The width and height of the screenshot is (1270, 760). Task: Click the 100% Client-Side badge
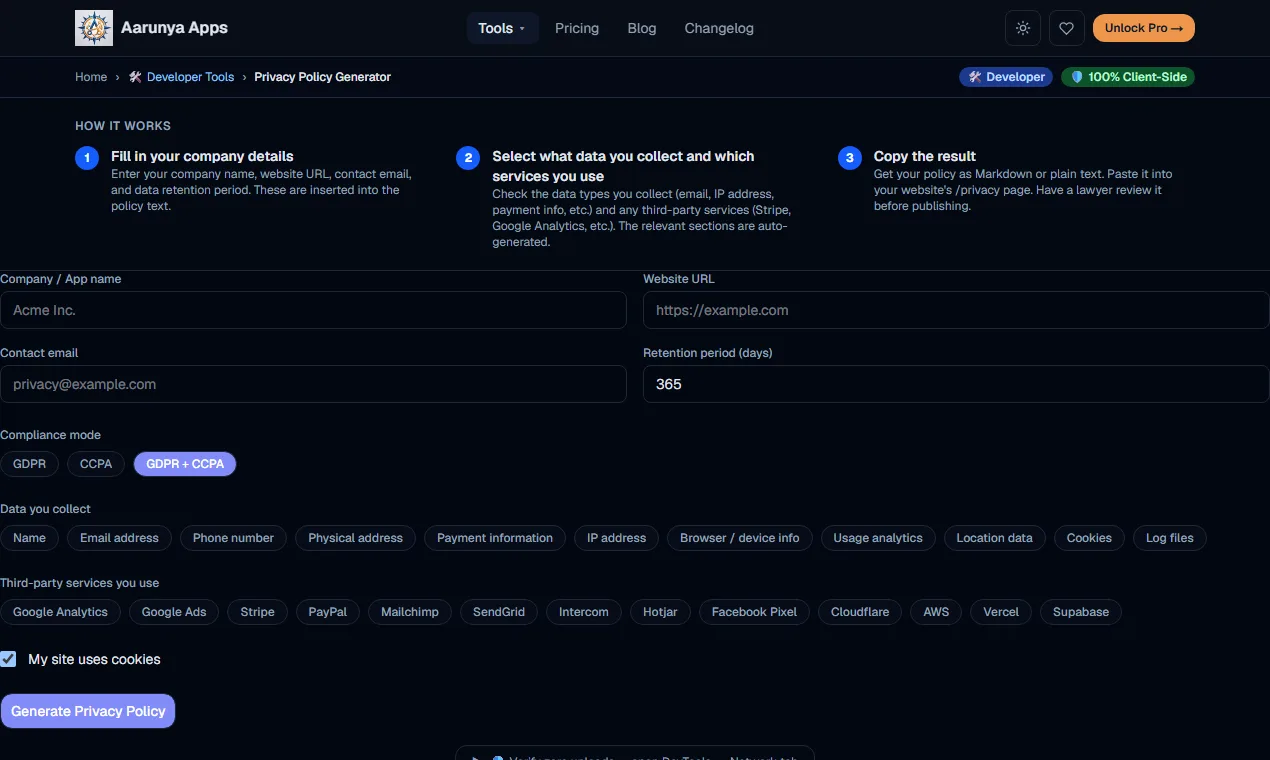pyautogui.click(x=1128, y=77)
